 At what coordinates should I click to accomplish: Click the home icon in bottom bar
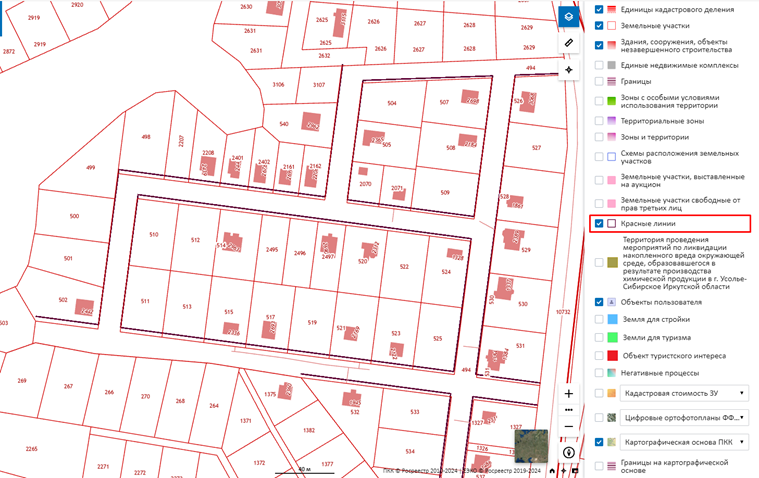552,471
